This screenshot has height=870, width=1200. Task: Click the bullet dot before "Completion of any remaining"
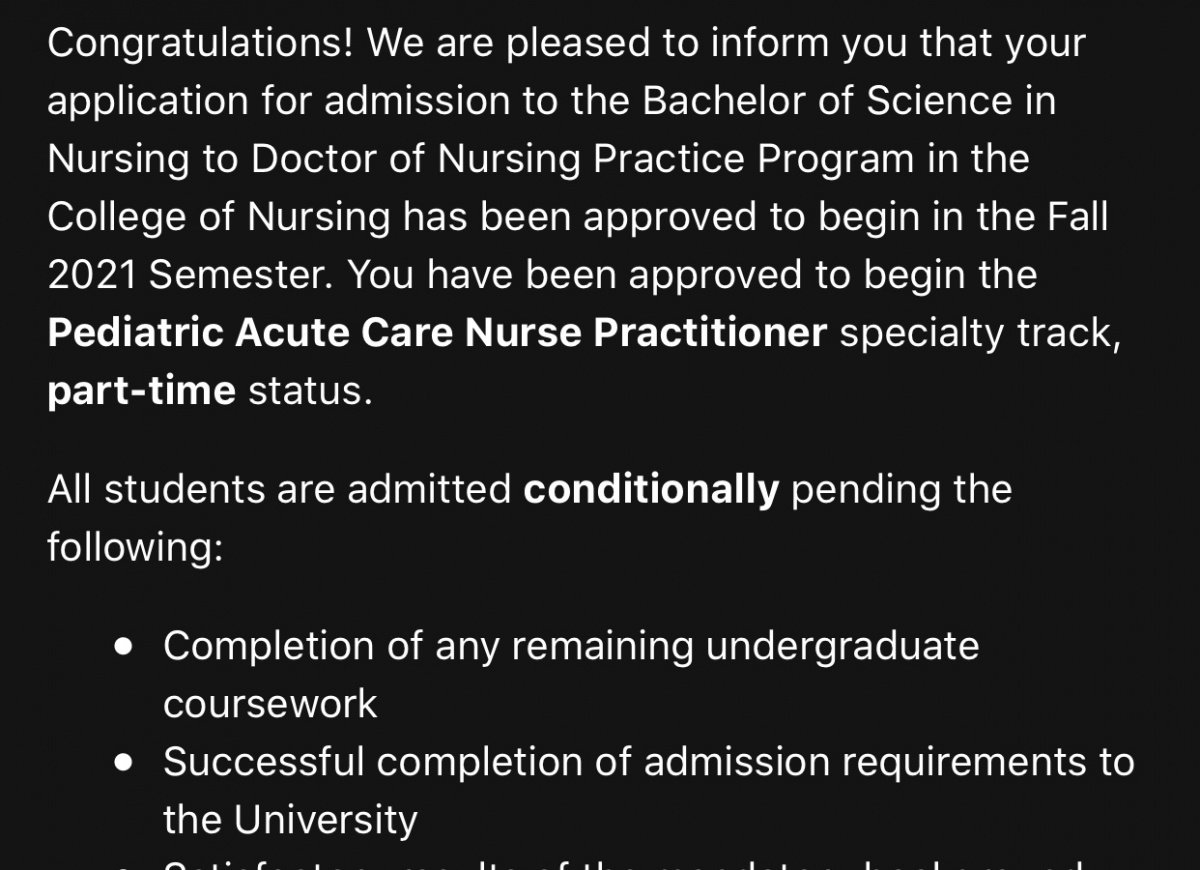pyautogui.click(x=124, y=647)
